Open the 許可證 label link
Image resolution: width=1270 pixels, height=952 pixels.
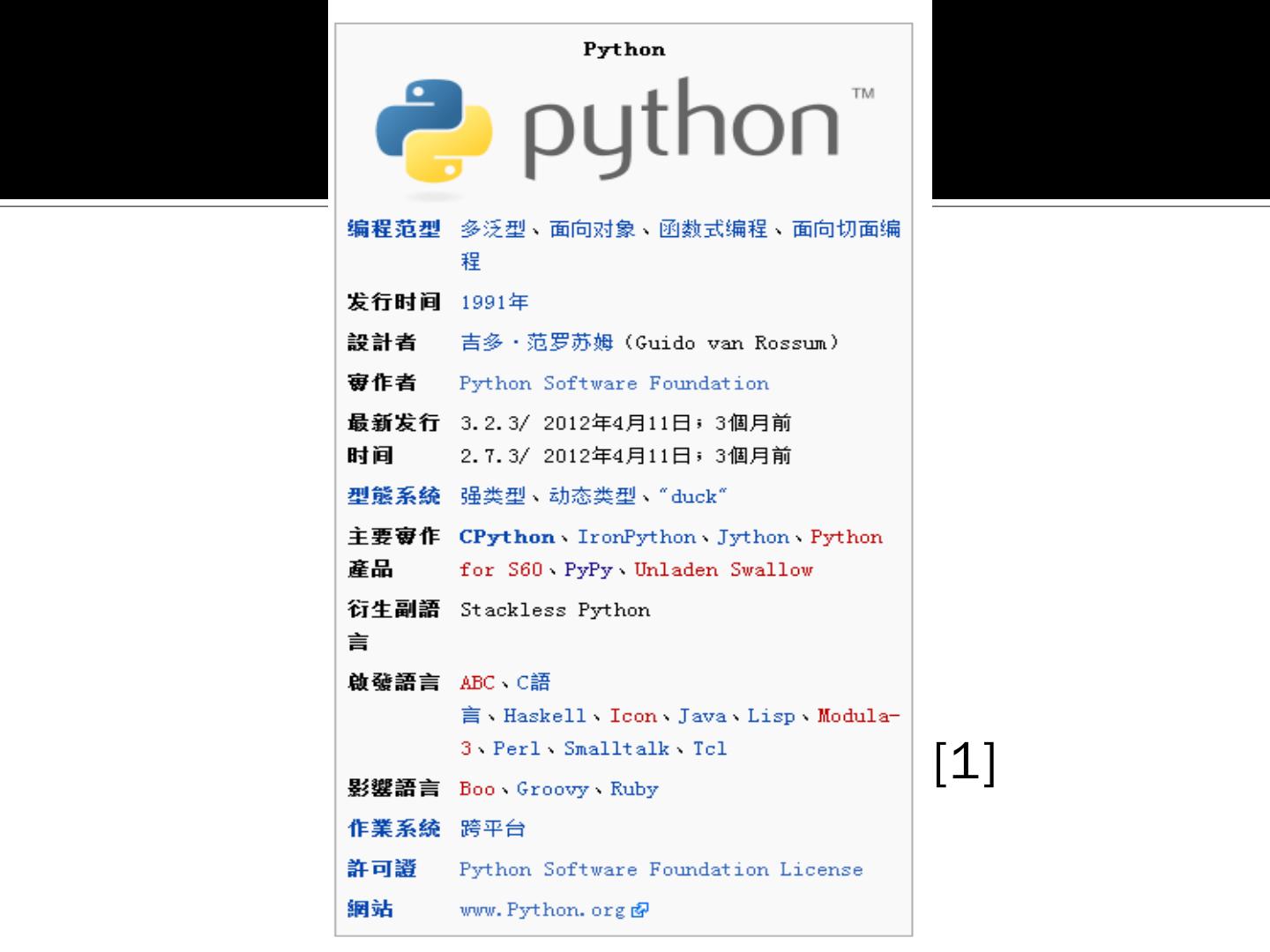382,869
